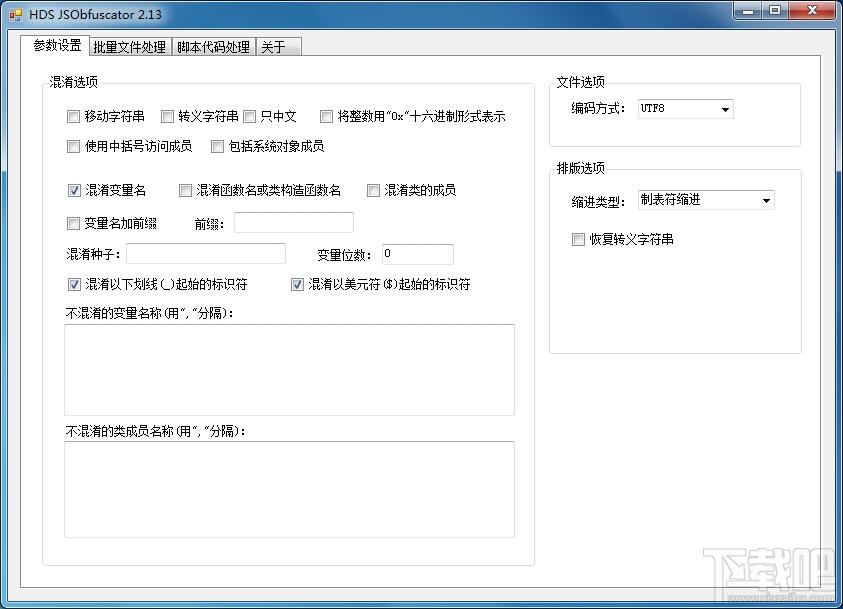Switch to the 批量文件处理 tab
843x609 pixels.
coord(130,47)
